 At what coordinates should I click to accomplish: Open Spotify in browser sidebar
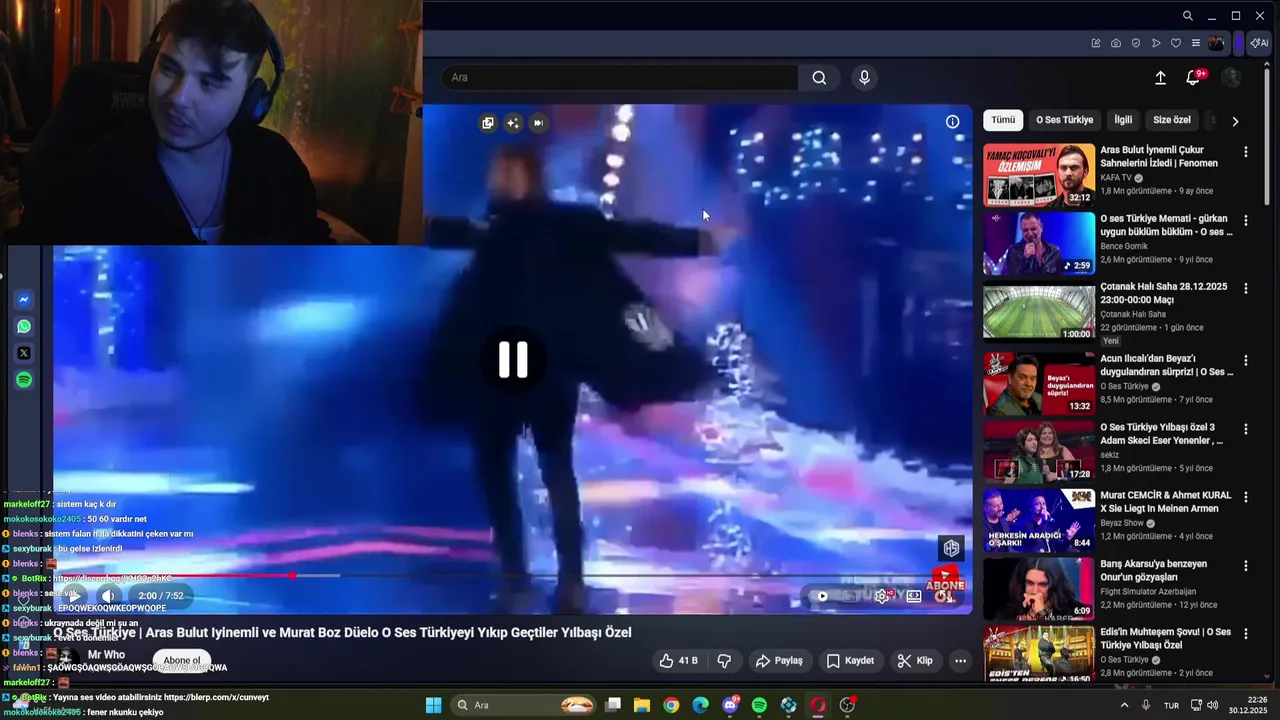[24, 380]
